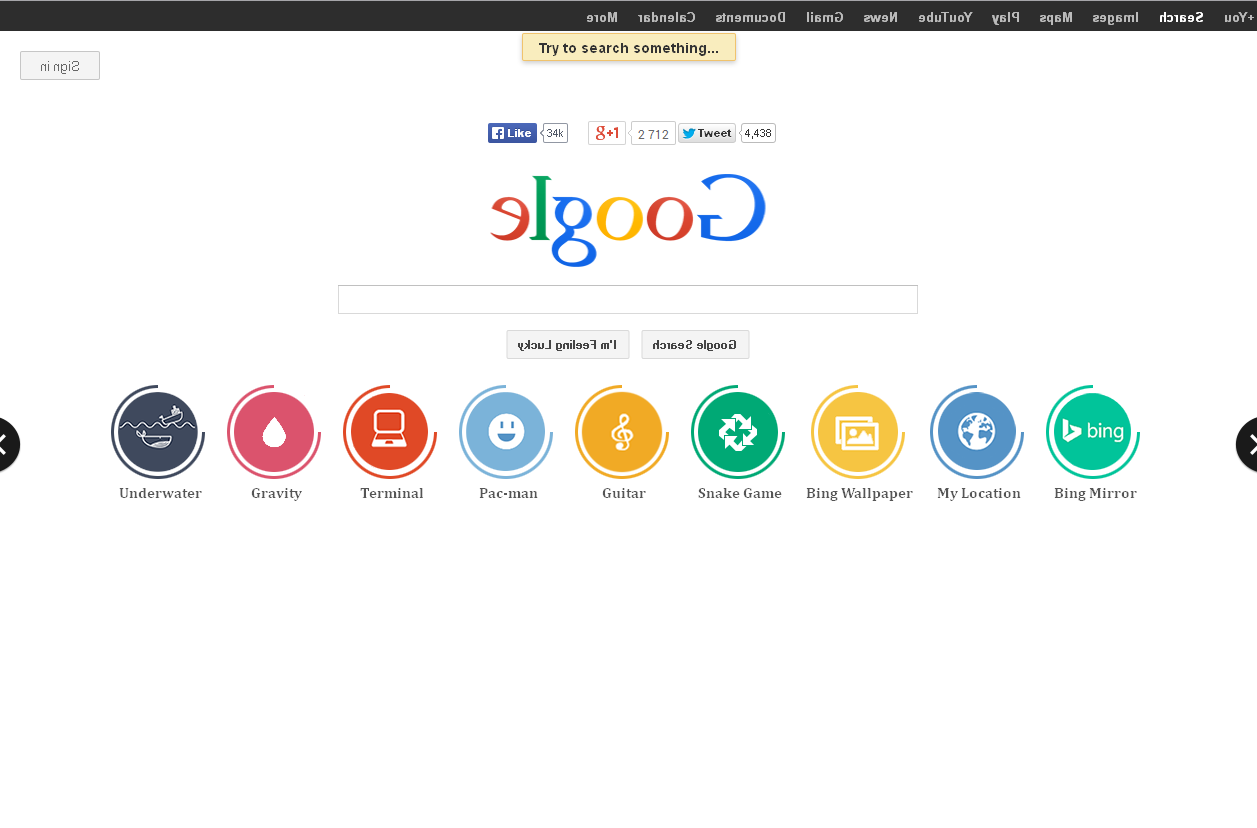
Task: Click the Try to search something tooltip
Action: [629, 48]
